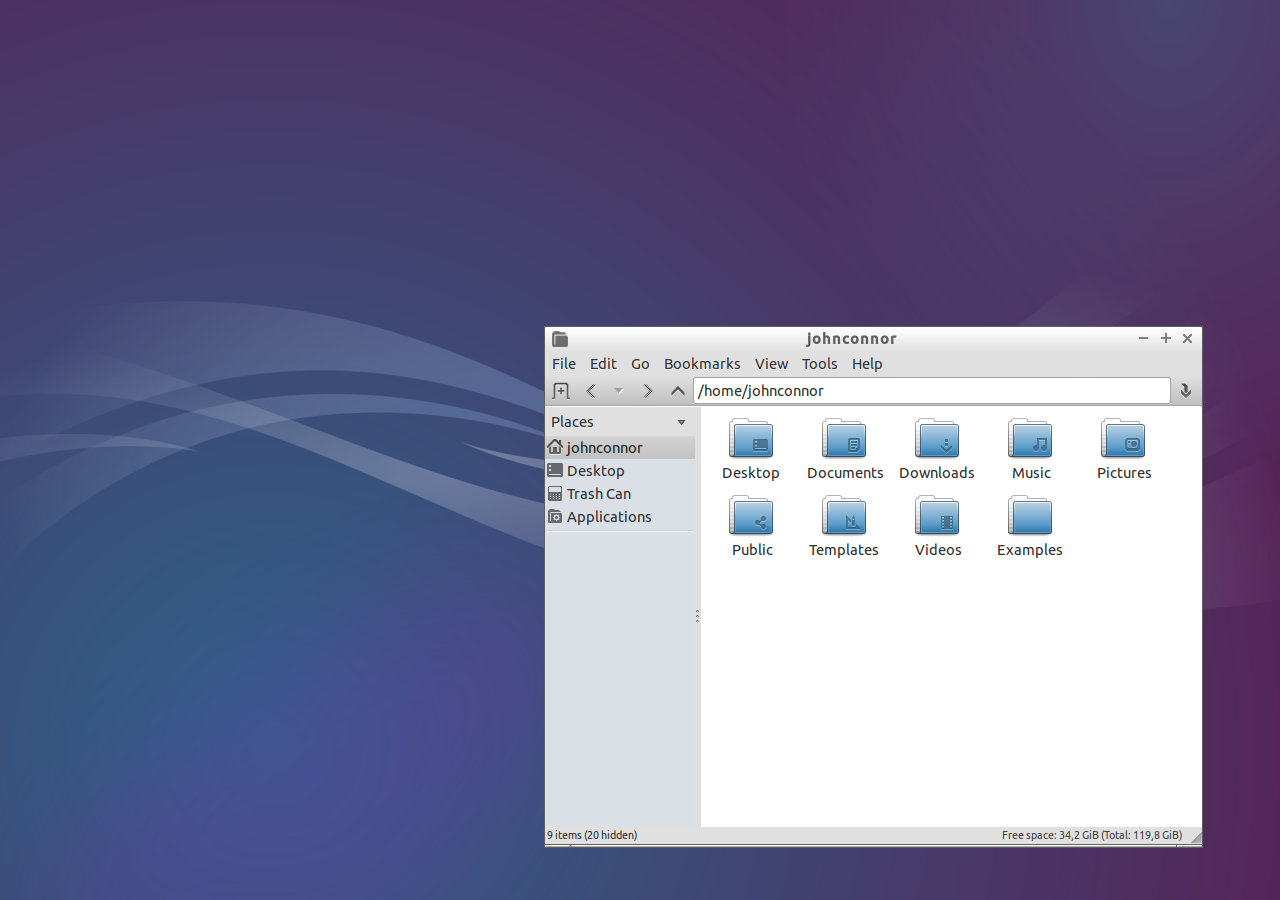Open the Bookmarks menu
1280x900 pixels.
pyautogui.click(x=702, y=364)
